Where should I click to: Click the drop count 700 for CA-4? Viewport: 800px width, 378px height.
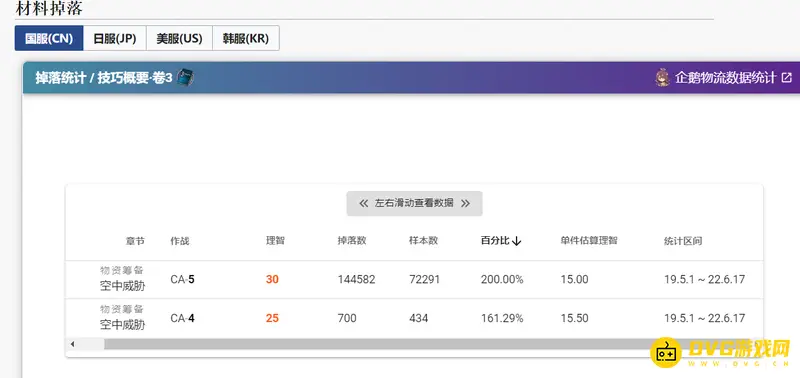(347, 318)
